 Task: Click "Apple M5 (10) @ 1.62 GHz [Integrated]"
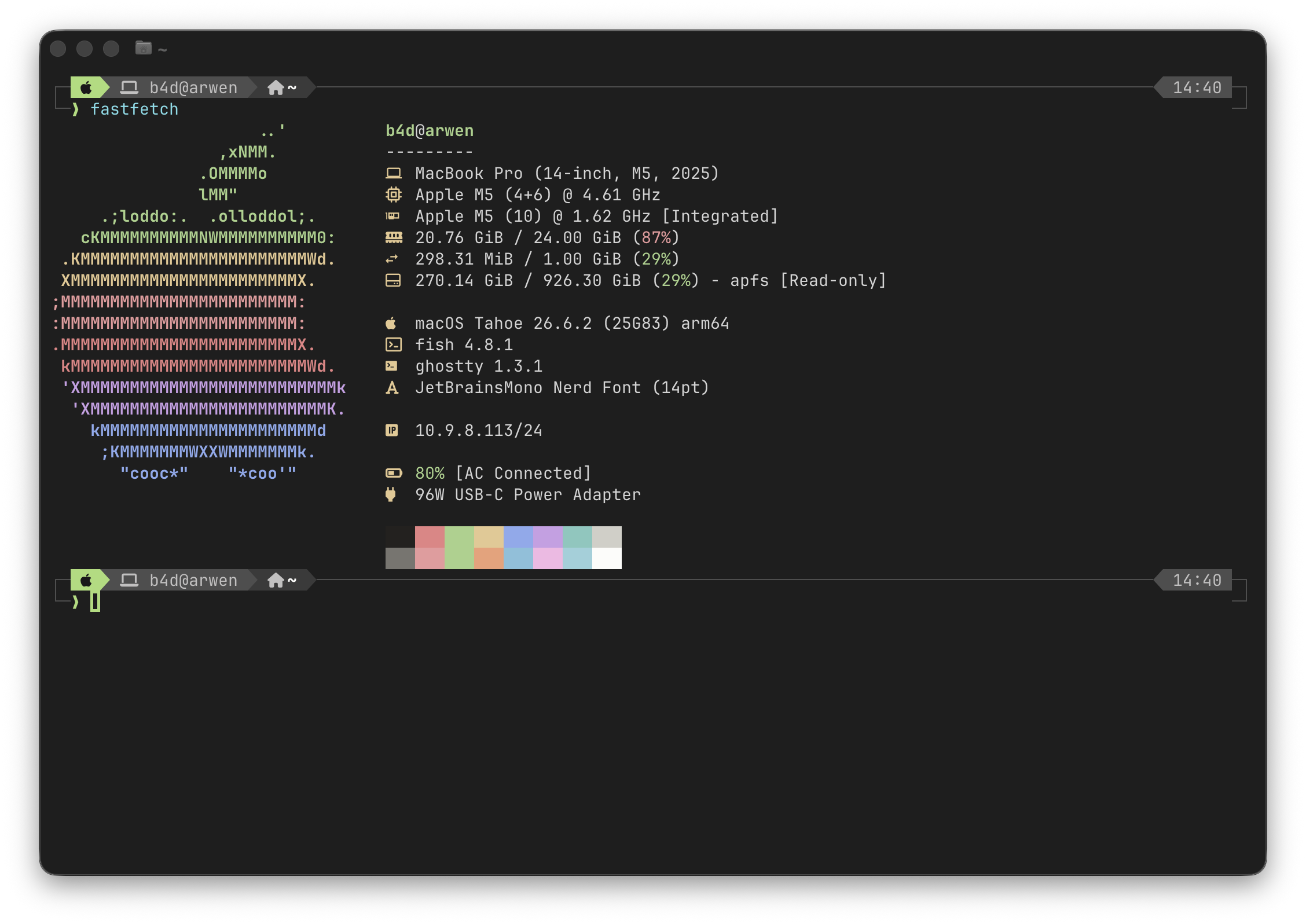tap(596, 216)
